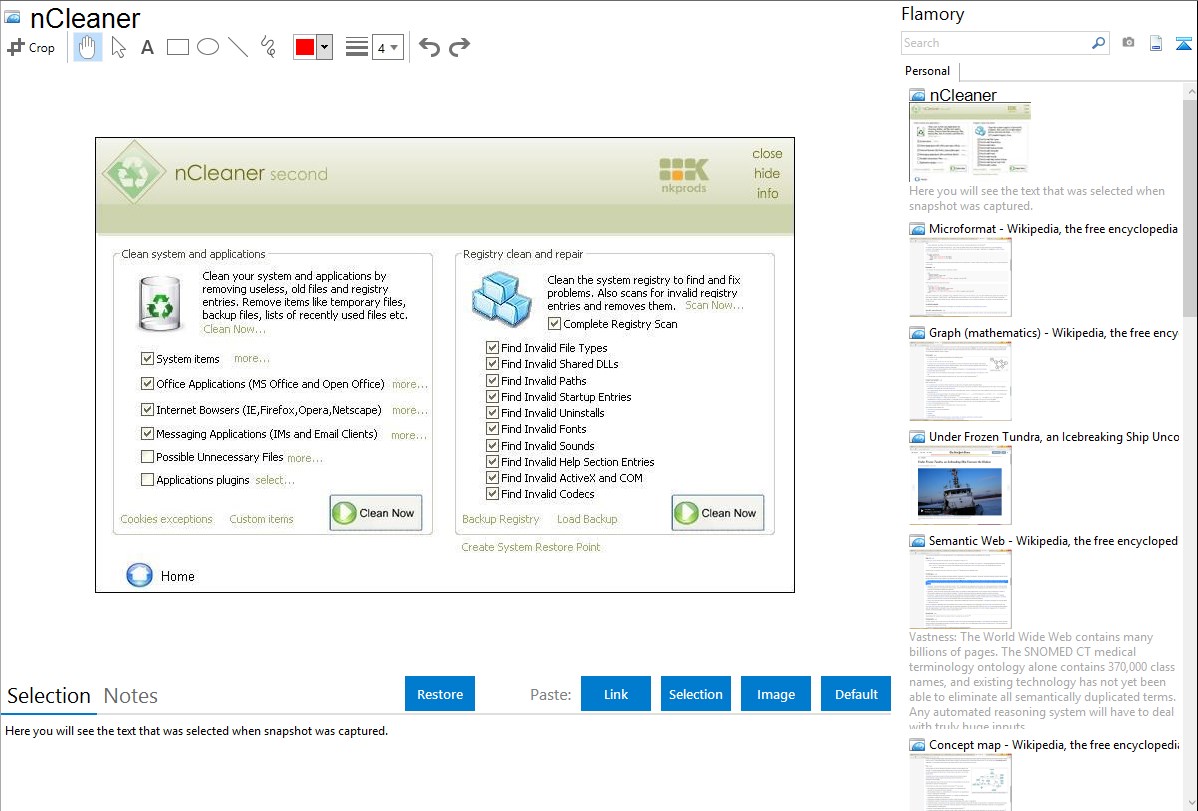The height and width of the screenshot is (811, 1198).
Task: Open the Semantic Web snapshot thumbnail
Action: click(x=960, y=589)
